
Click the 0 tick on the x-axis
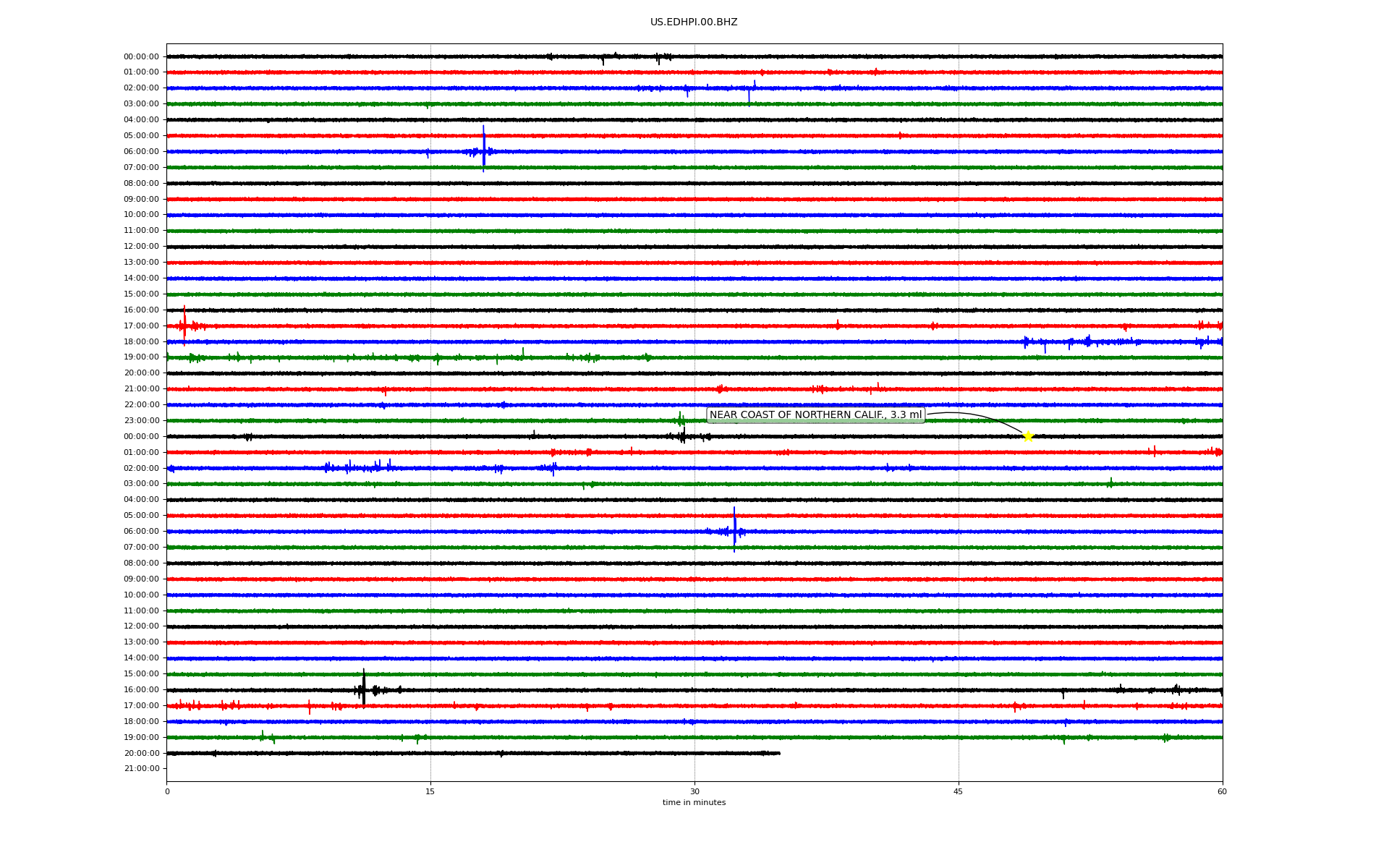(x=167, y=791)
